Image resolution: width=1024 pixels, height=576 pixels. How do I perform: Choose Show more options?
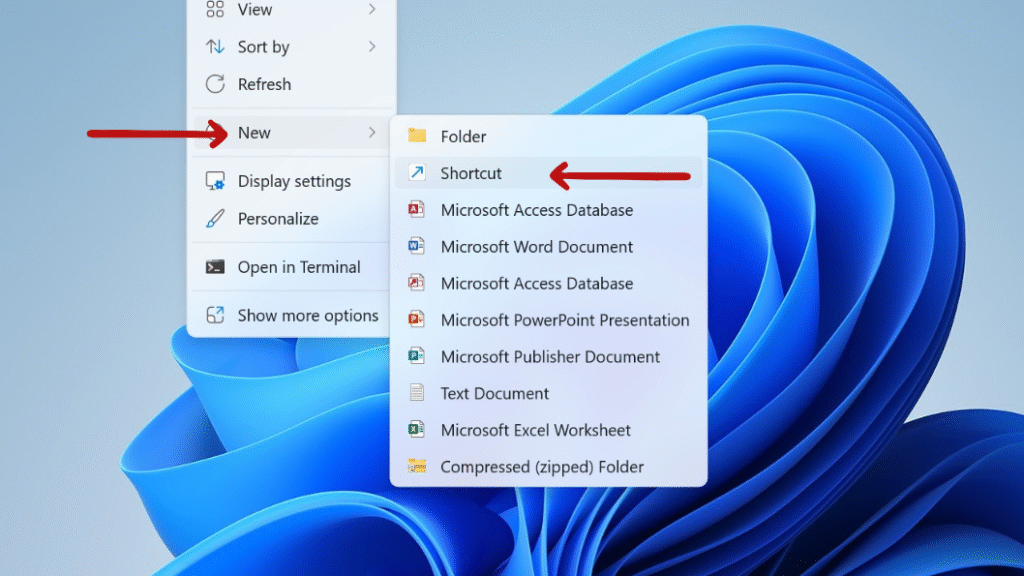291,315
